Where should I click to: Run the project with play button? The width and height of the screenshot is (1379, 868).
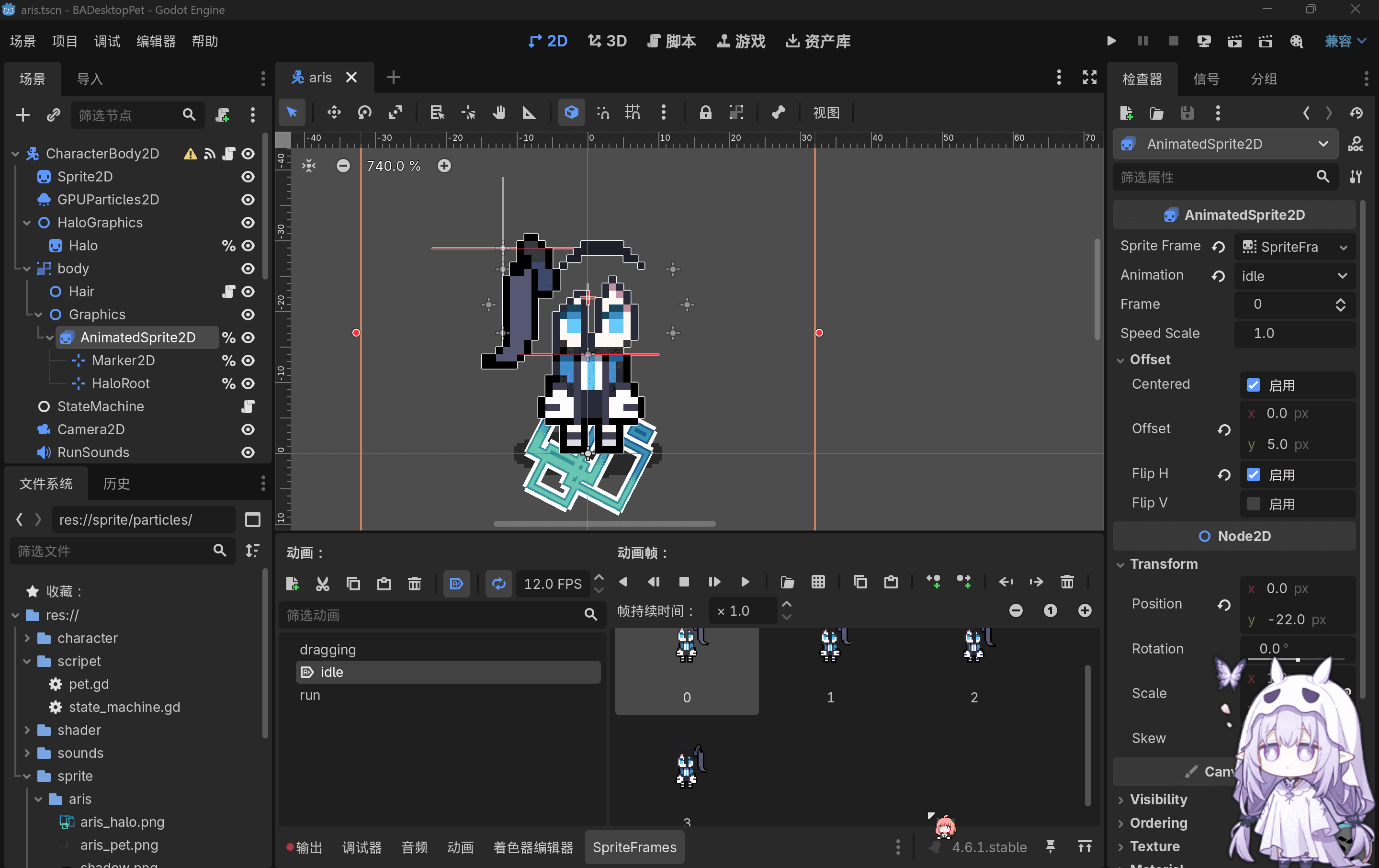tap(1111, 41)
